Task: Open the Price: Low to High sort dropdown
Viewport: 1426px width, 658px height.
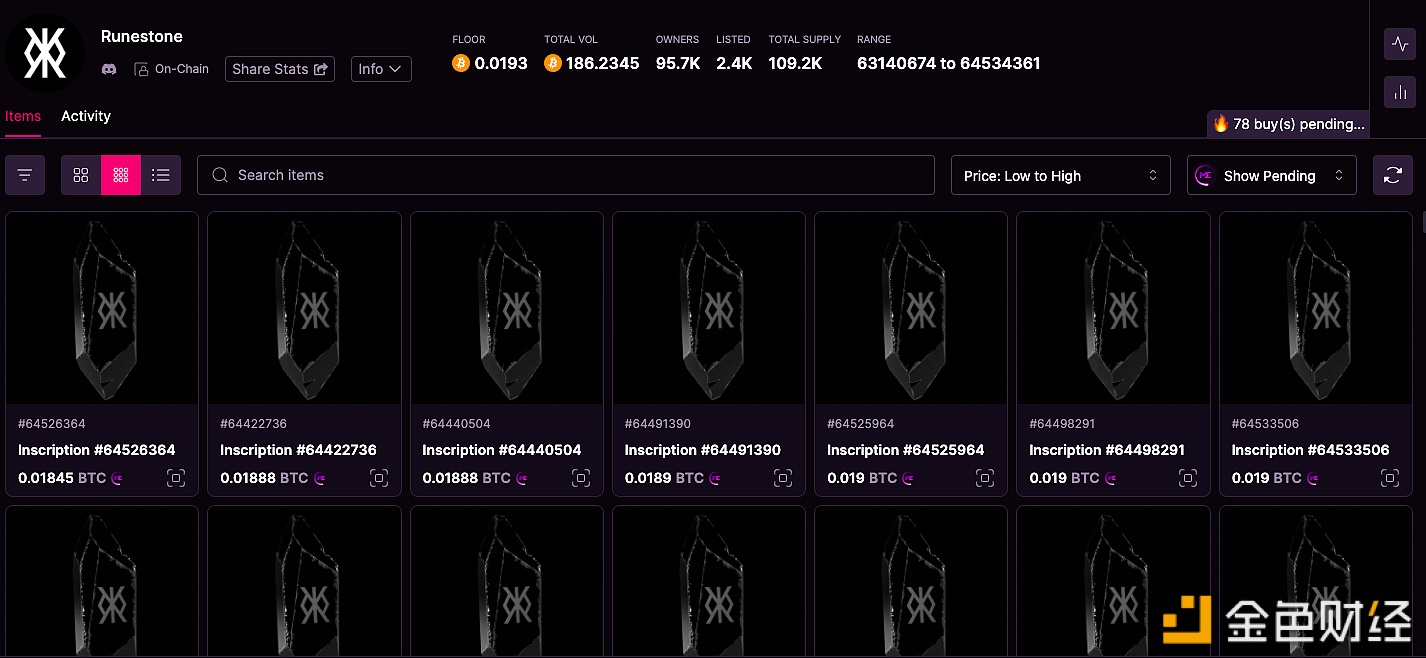Action: (x=1061, y=175)
